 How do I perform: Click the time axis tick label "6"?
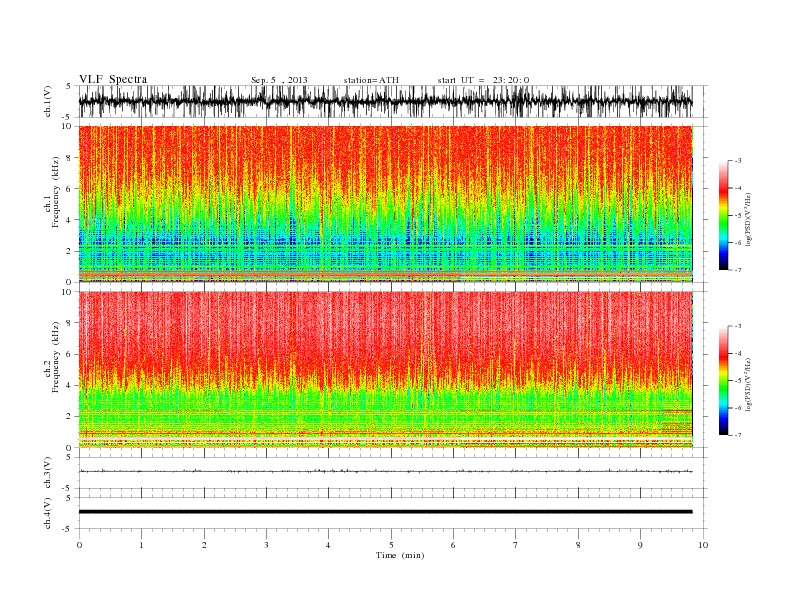[x=453, y=545]
